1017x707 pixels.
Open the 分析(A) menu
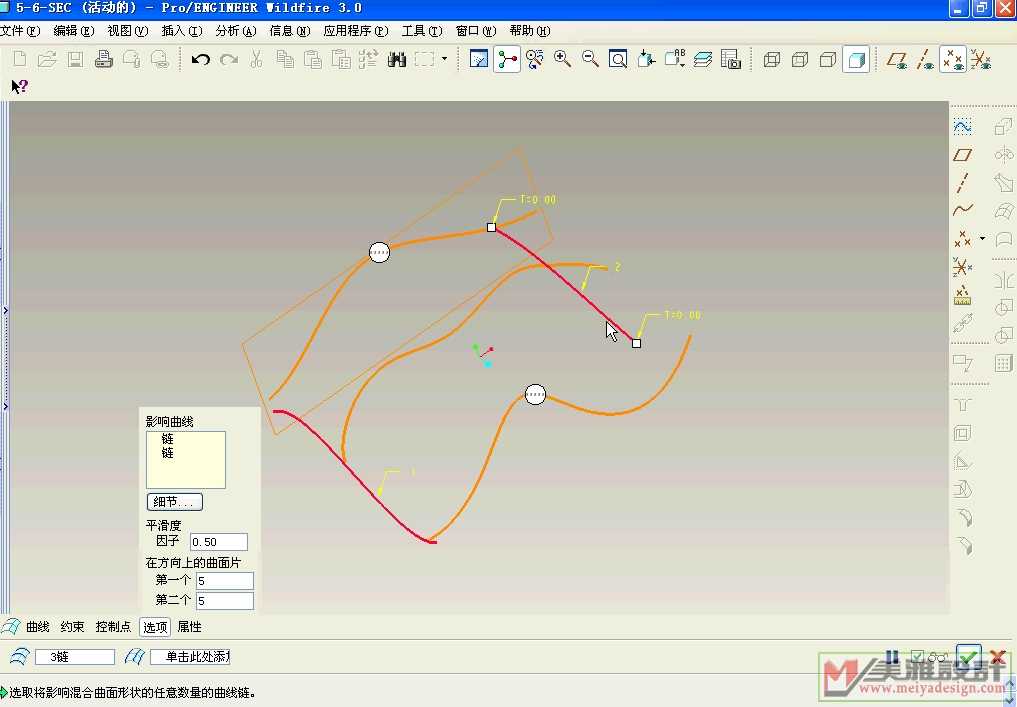click(236, 30)
